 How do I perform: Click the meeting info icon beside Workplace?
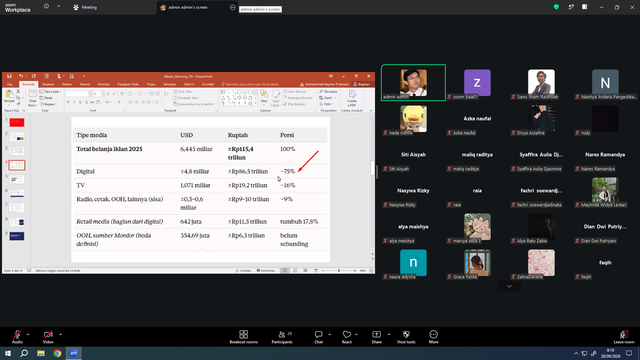pyautogui.click(x=46, y=6)
